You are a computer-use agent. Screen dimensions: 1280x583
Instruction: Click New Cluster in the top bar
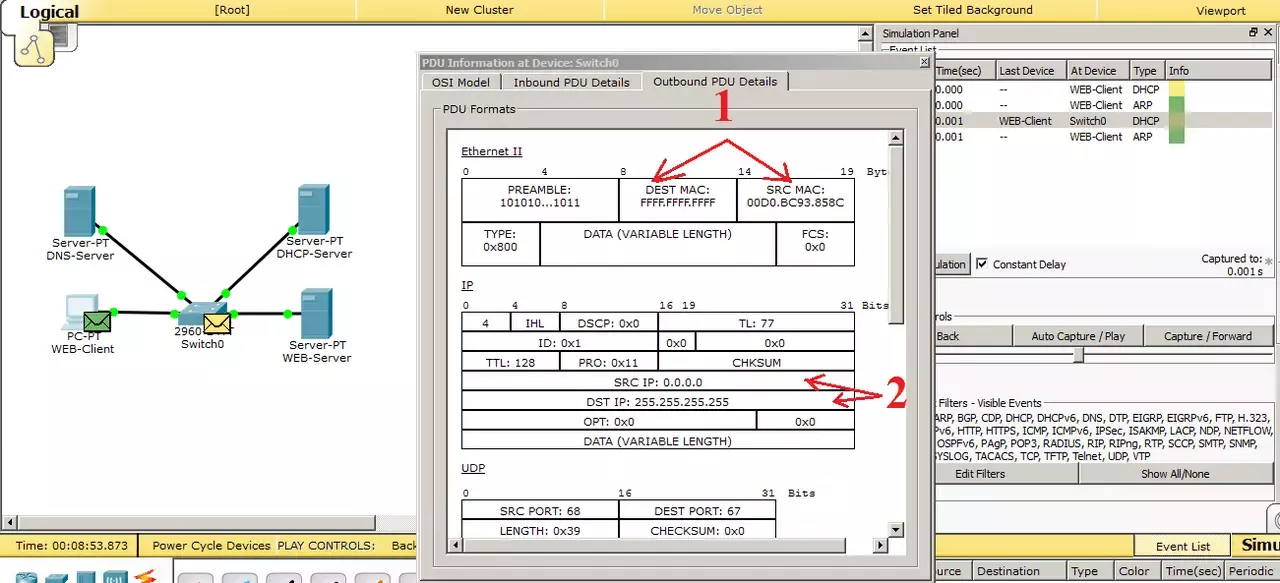point(479,10)
